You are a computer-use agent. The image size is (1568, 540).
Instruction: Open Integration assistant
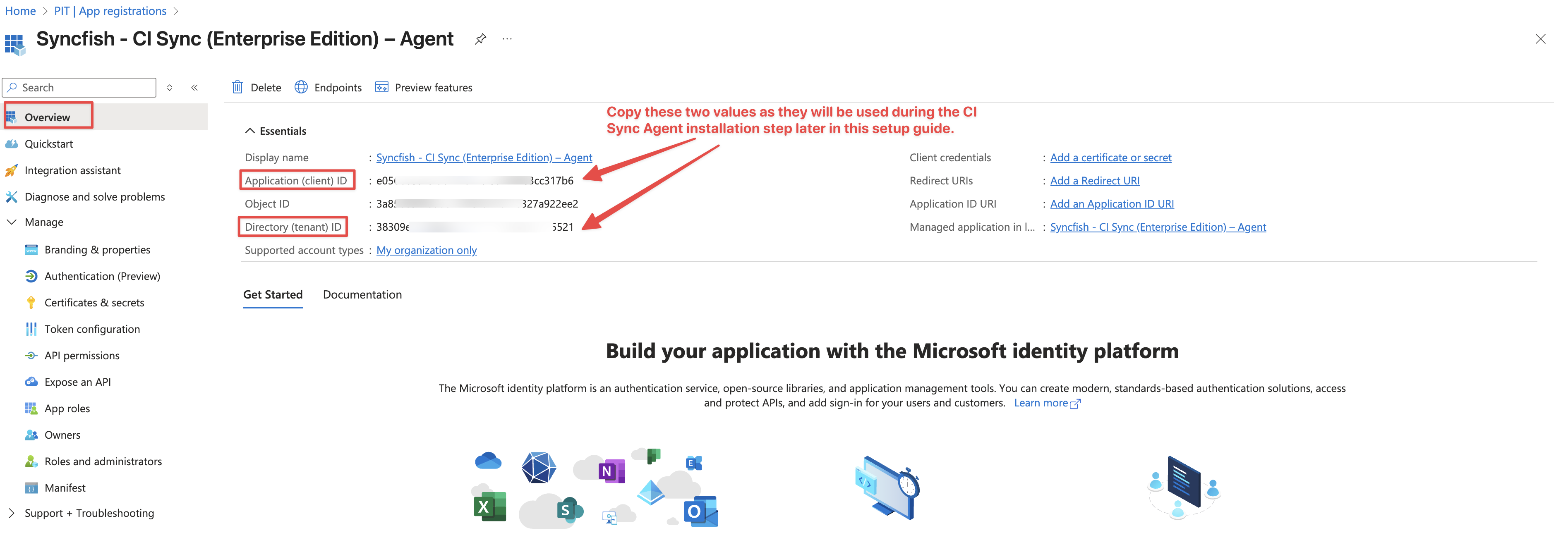(72, 171)
